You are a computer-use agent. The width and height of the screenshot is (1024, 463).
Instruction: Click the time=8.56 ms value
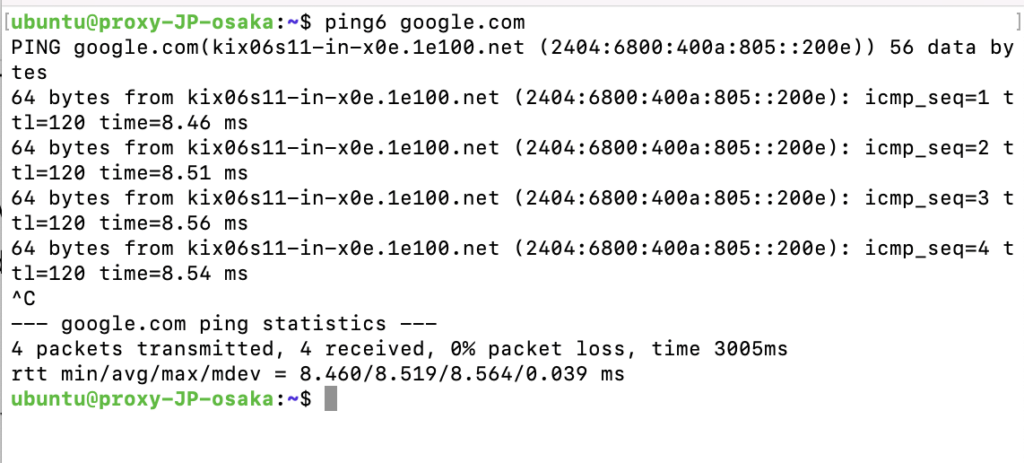pos(174,223)
